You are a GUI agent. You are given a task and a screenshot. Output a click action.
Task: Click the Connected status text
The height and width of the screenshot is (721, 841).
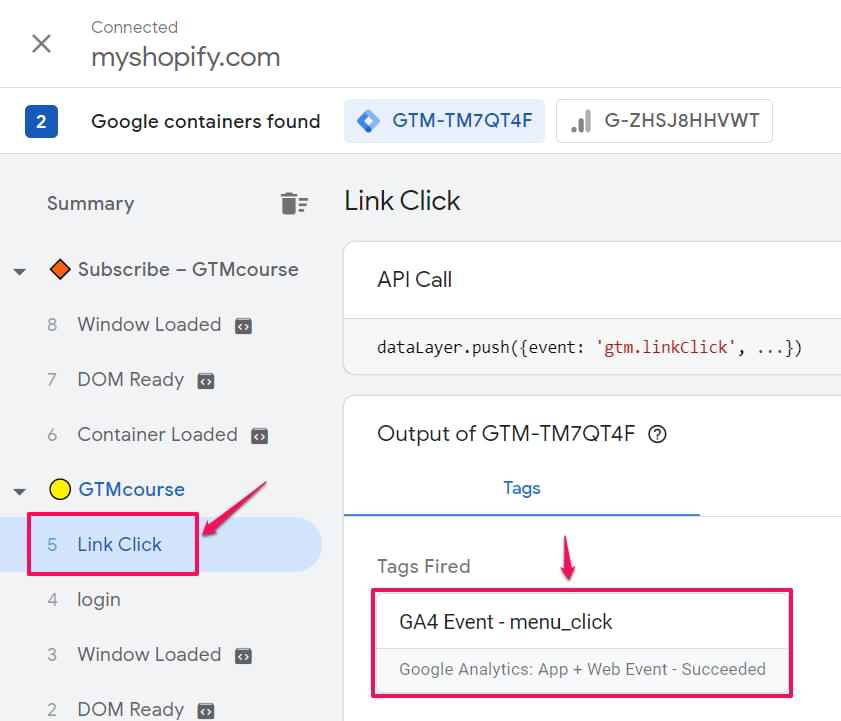point(134,27)
